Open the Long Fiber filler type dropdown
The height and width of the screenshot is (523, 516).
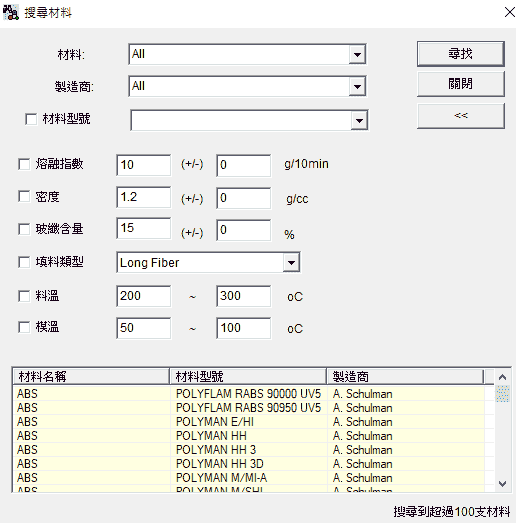[291, 263]
